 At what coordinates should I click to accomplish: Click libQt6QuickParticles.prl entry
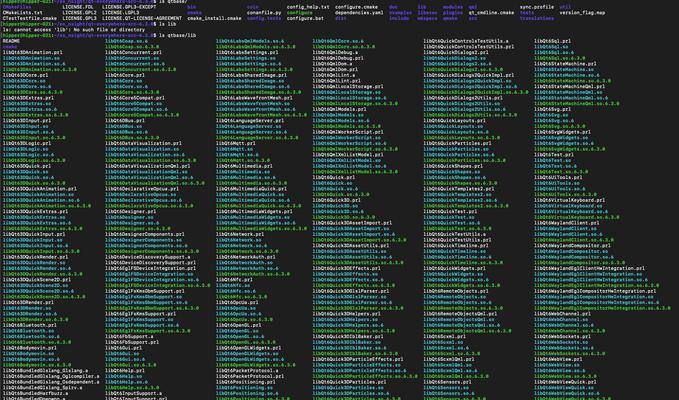[x=457, y=143]
